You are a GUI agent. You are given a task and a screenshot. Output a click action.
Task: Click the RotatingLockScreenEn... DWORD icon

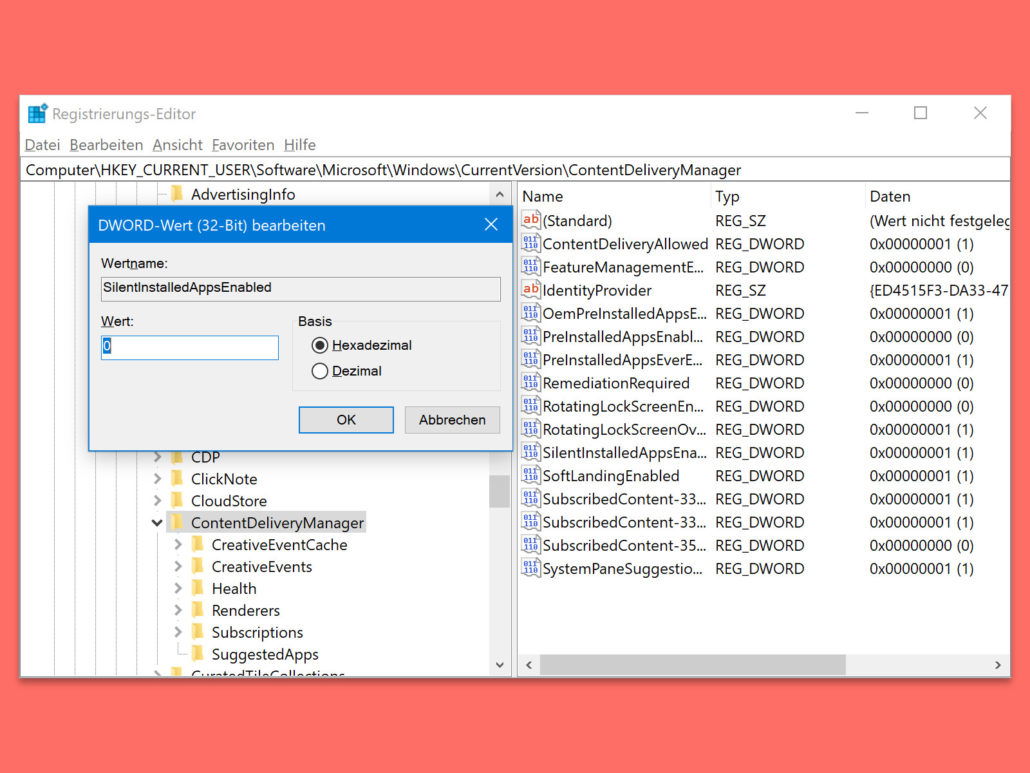531,405
